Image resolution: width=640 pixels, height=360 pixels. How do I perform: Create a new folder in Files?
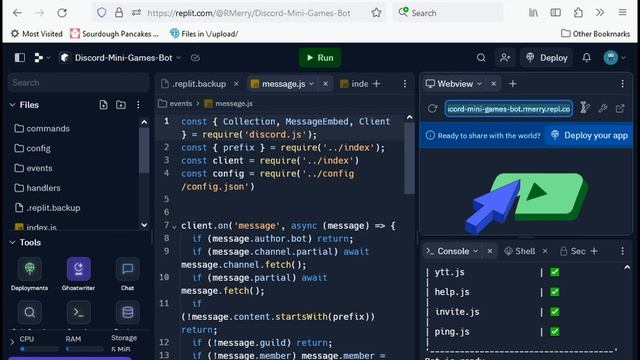[121, 105]
